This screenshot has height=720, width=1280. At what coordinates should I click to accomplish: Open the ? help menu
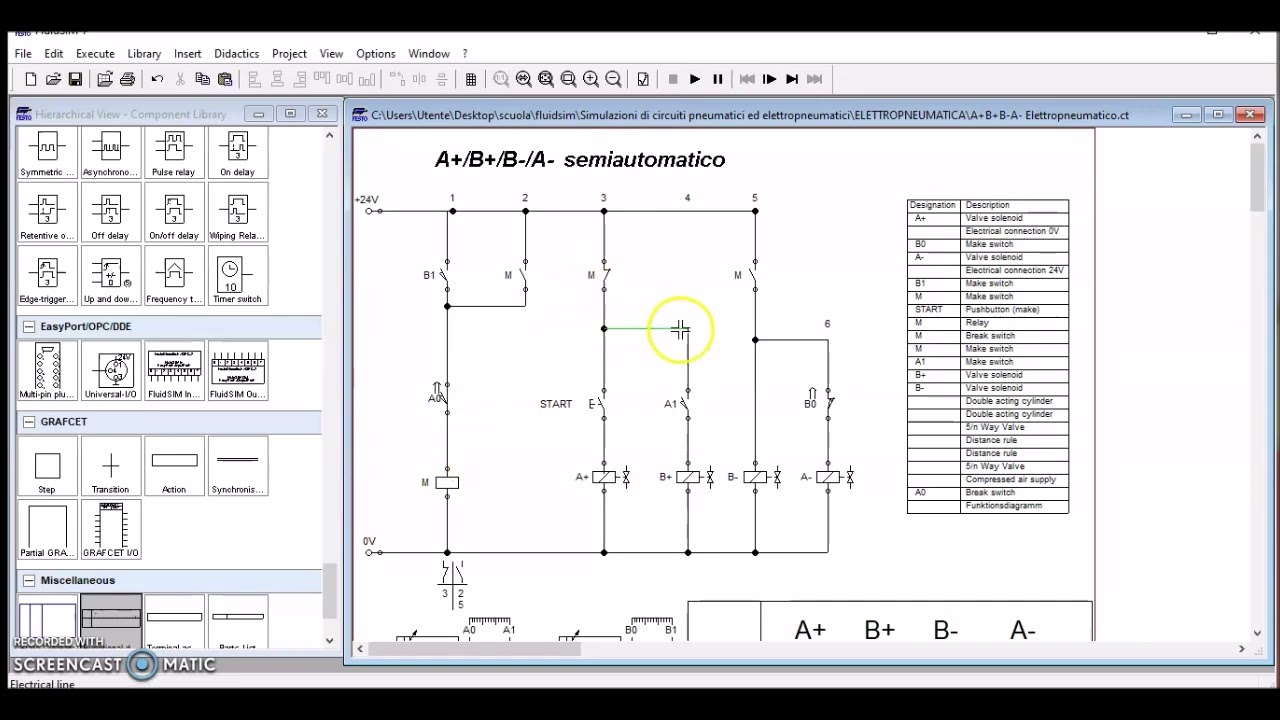pos(464,54)
